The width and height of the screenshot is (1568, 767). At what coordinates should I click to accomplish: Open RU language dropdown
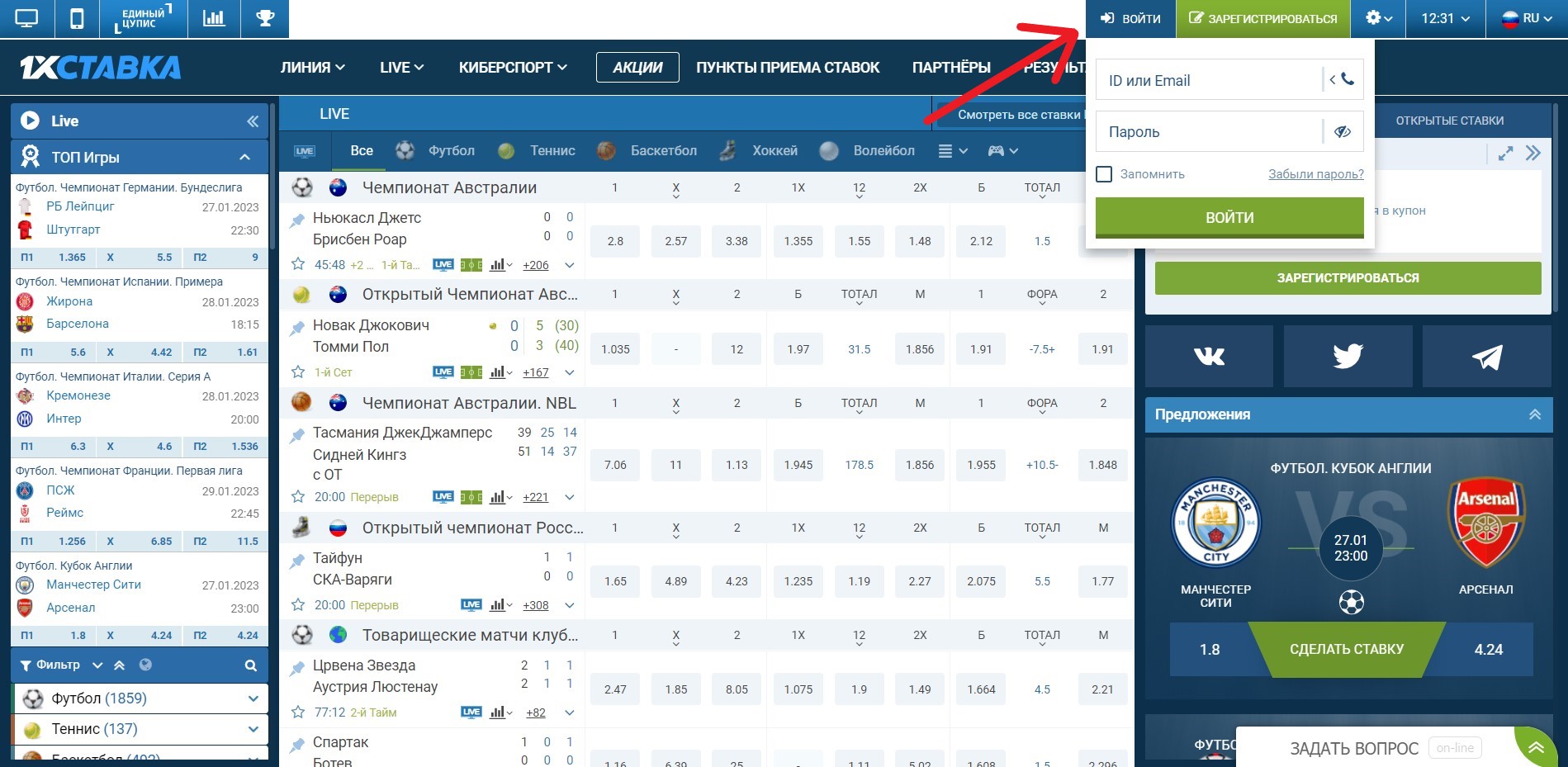(1527, 18)
